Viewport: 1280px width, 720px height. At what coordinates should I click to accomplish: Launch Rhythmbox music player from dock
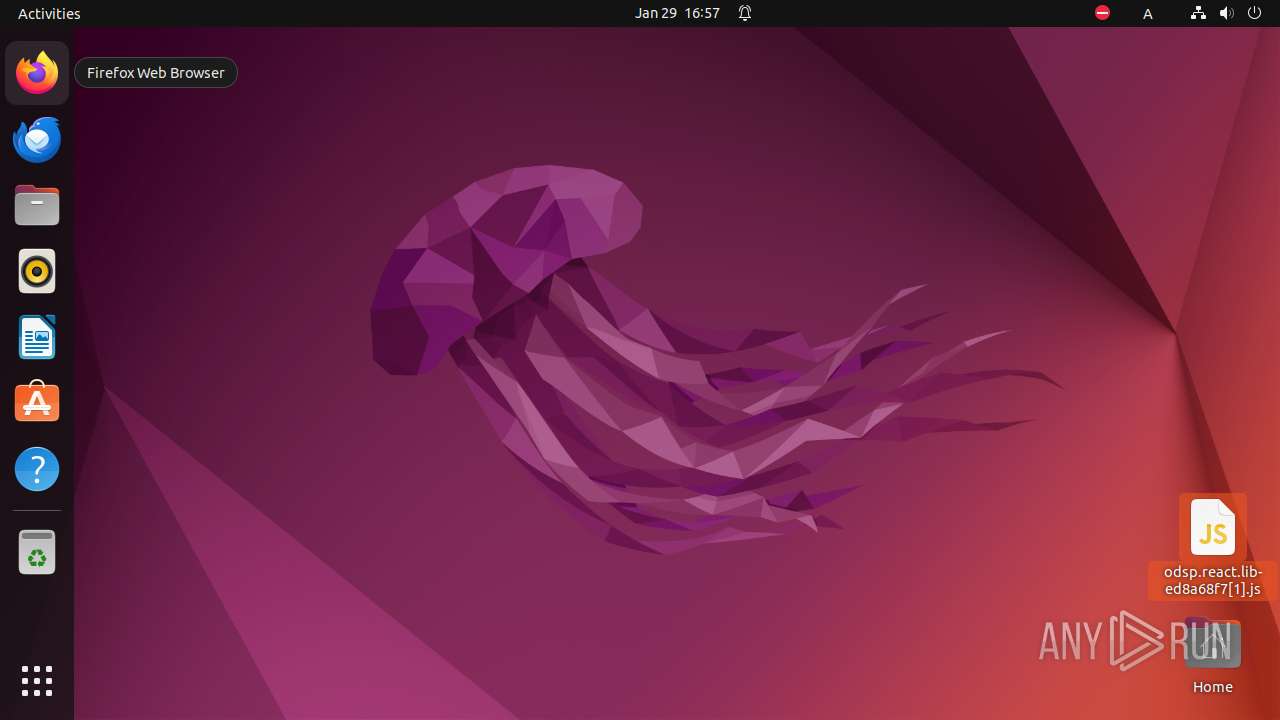(37, 271)
